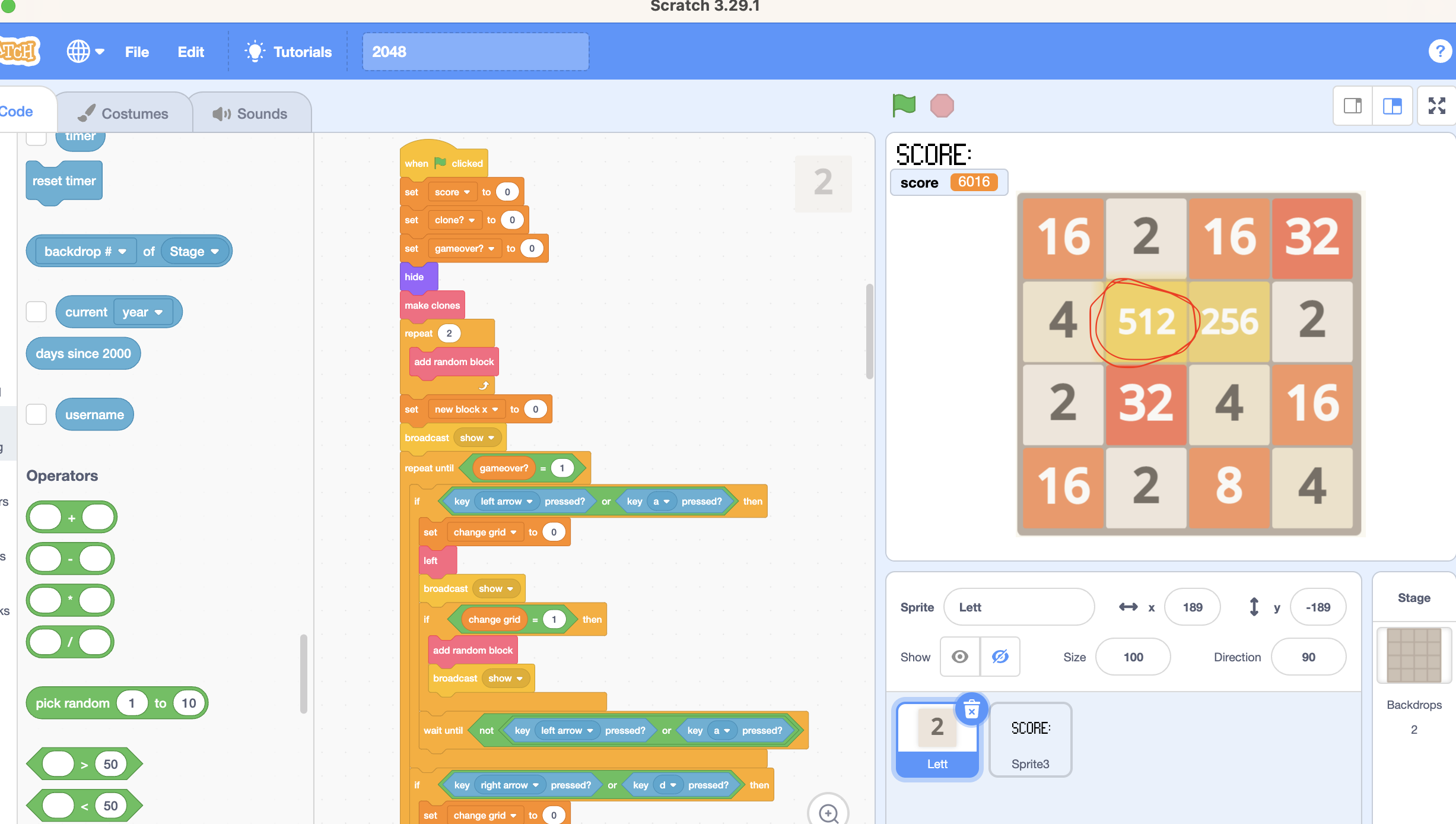The image size is (1456, 824).
Task: Show sprite using the eye toggle
Action: pyautogui.click(x=960, y=657)
